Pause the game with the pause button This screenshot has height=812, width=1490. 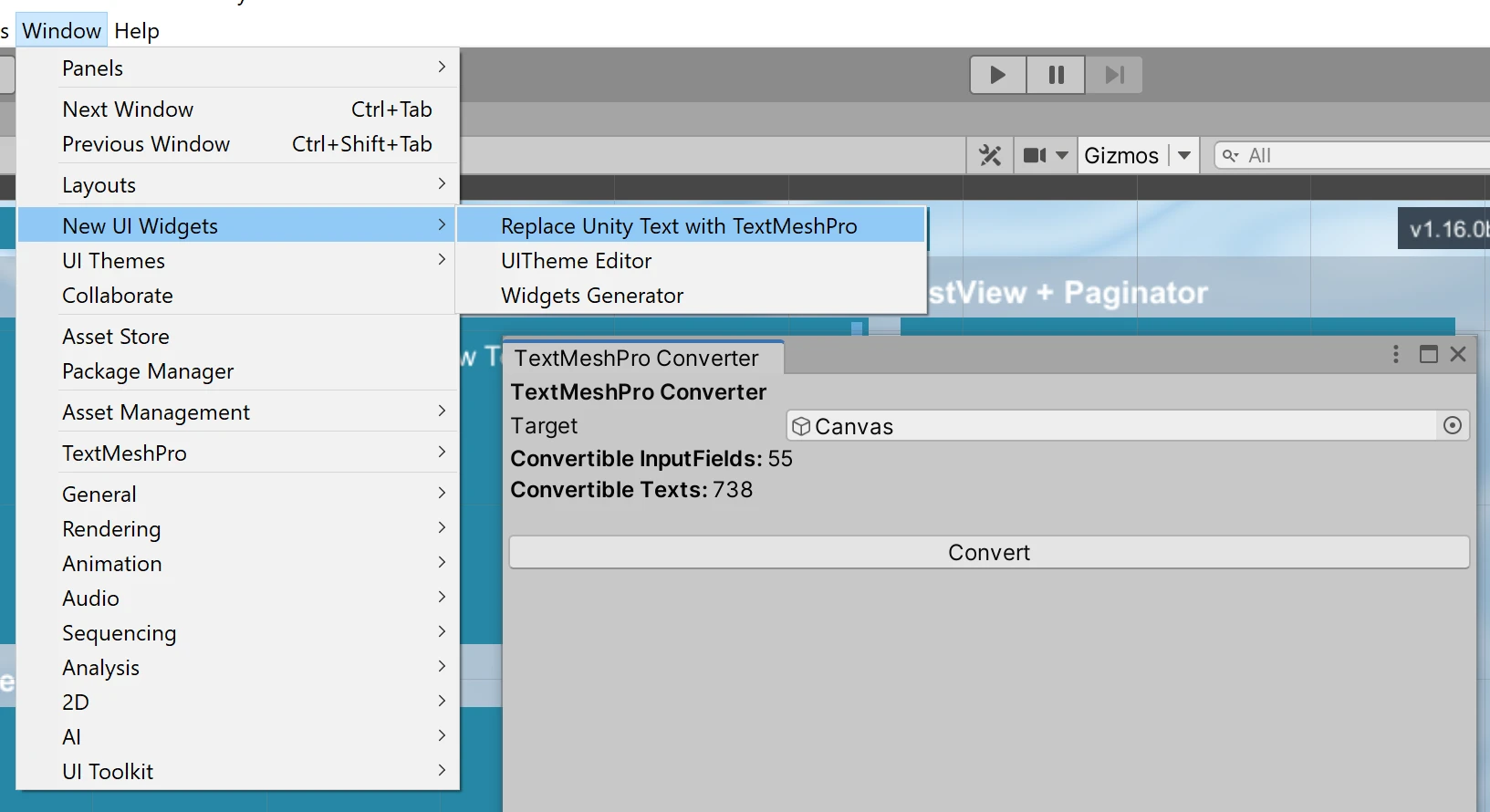[1056, 75]
